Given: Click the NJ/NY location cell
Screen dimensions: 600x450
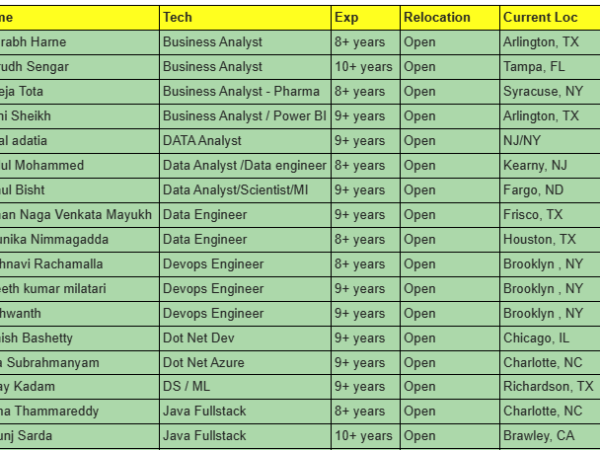Looking at the screenshot, I should 548,141.
